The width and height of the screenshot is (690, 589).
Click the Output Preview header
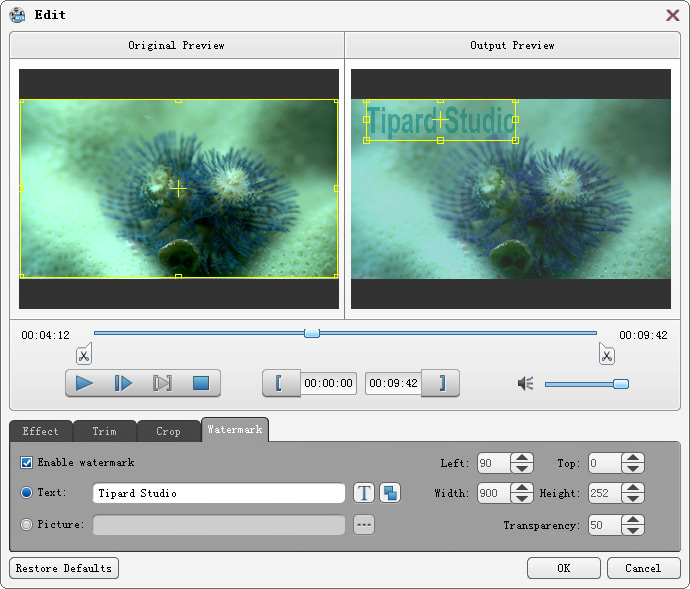512,45
